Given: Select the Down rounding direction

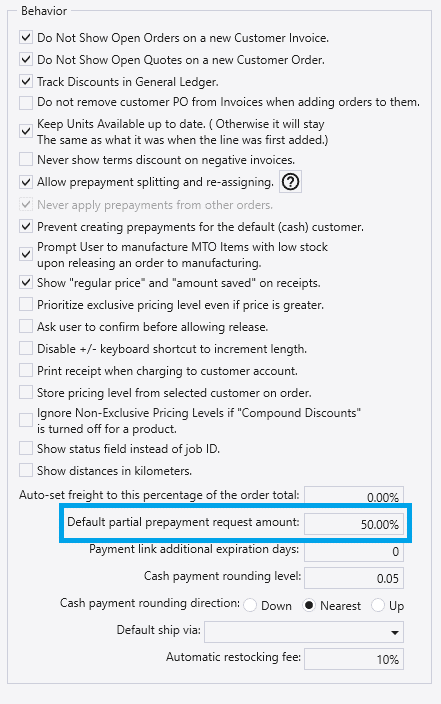Looking at the screenshot, I should pos(250,605).
